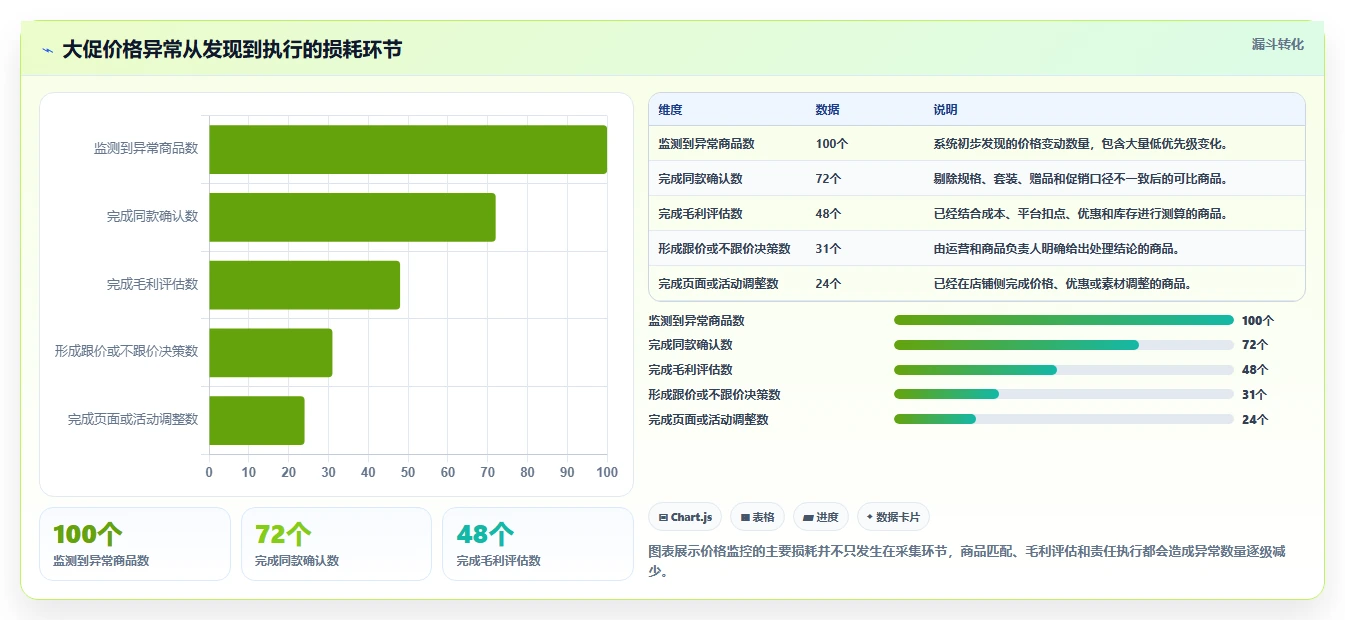
Task: Click the 说明 column header in the table
Action: click(x=945, y=110)
